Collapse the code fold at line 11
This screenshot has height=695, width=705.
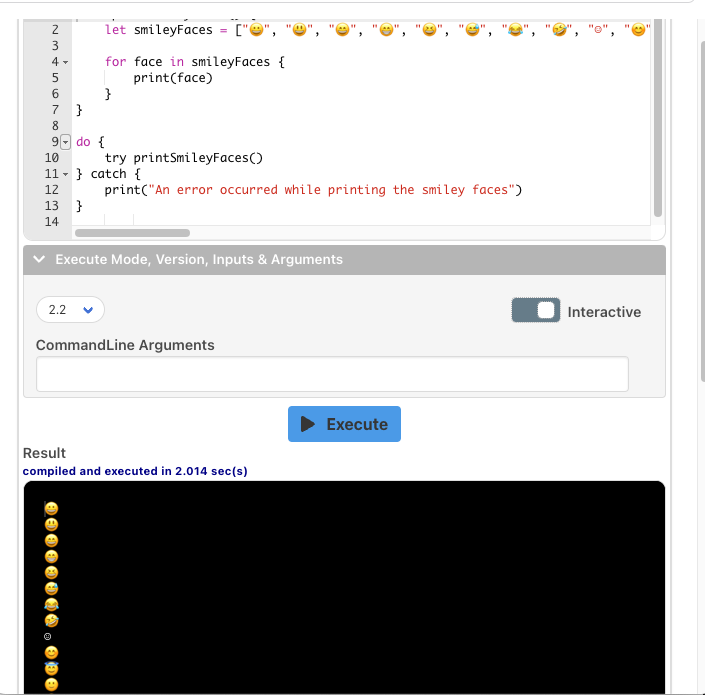coord(66,174)
